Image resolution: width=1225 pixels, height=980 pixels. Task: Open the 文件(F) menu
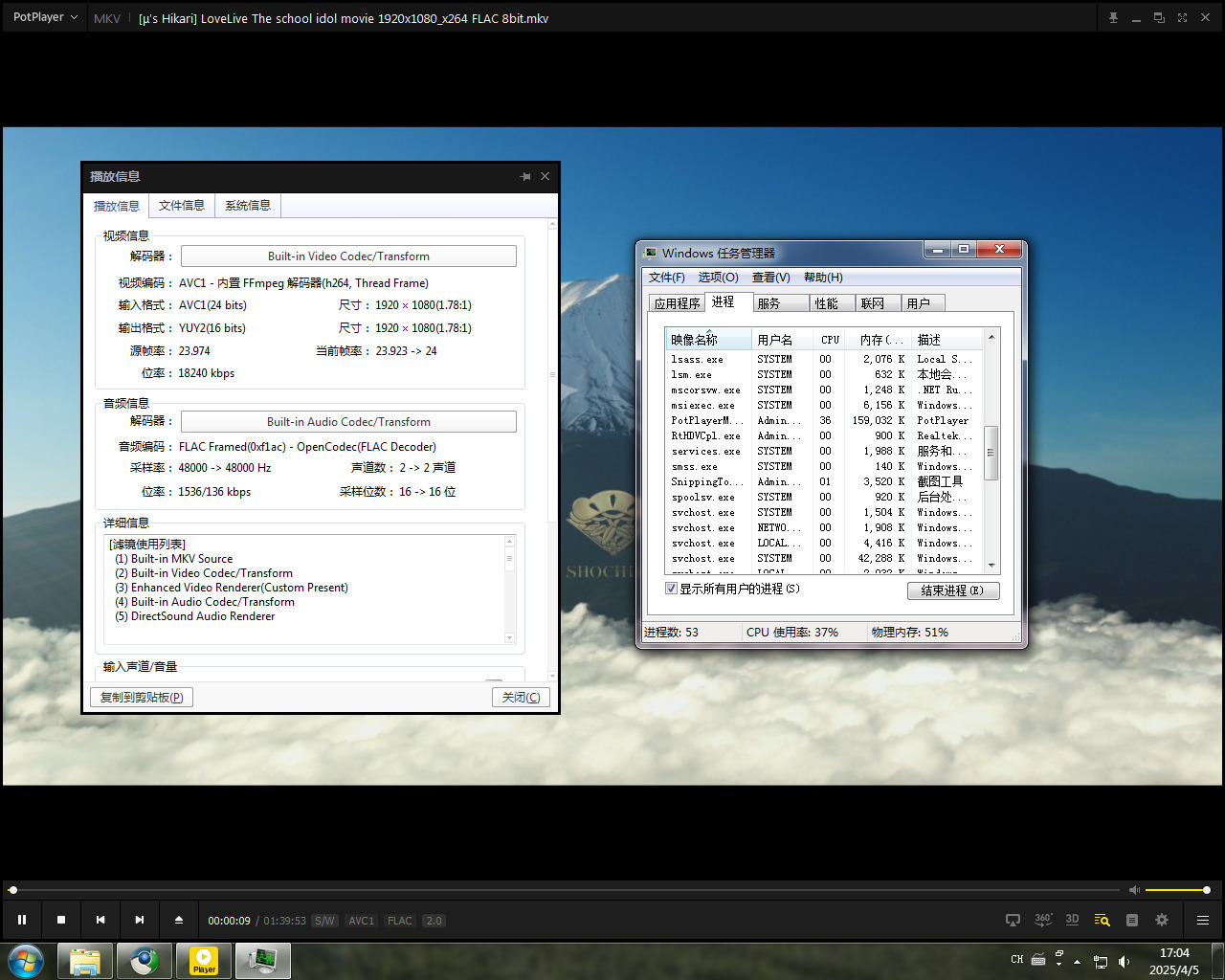click(667, 278)
